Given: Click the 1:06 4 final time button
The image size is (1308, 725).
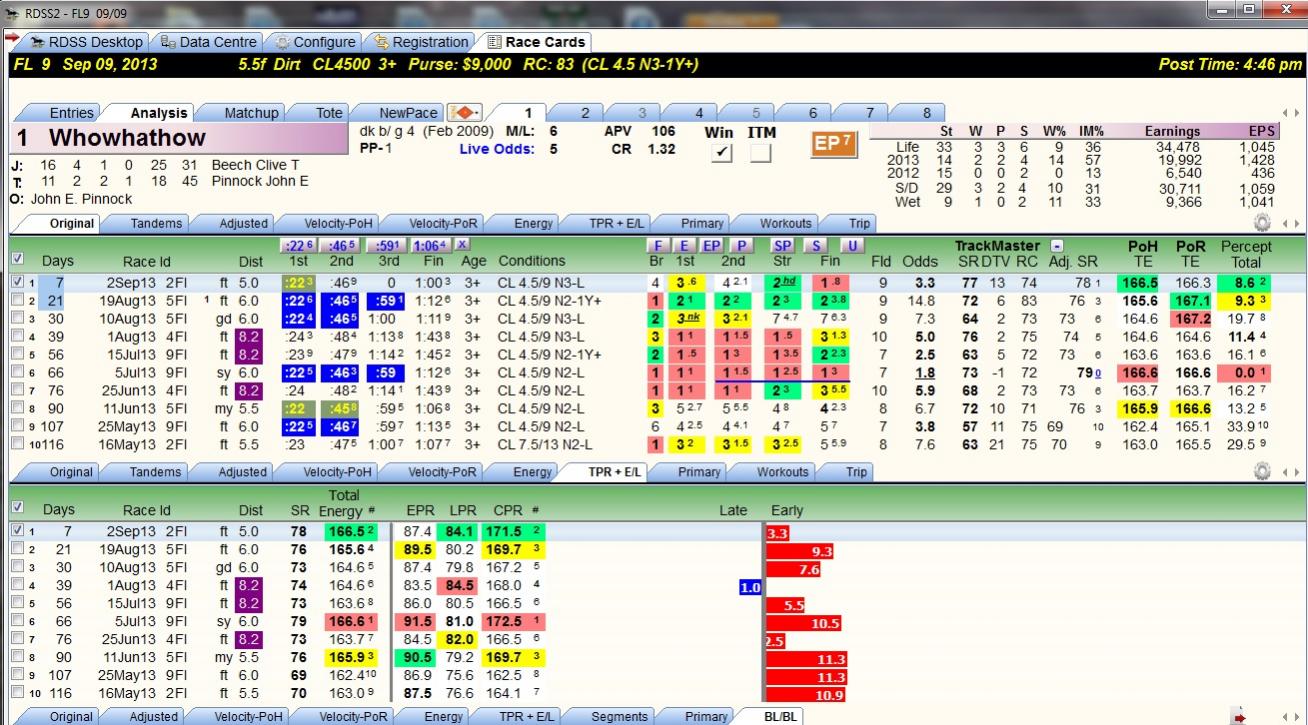Looking at the screenshot, I should pyautogui.click(x=432, y=245).
